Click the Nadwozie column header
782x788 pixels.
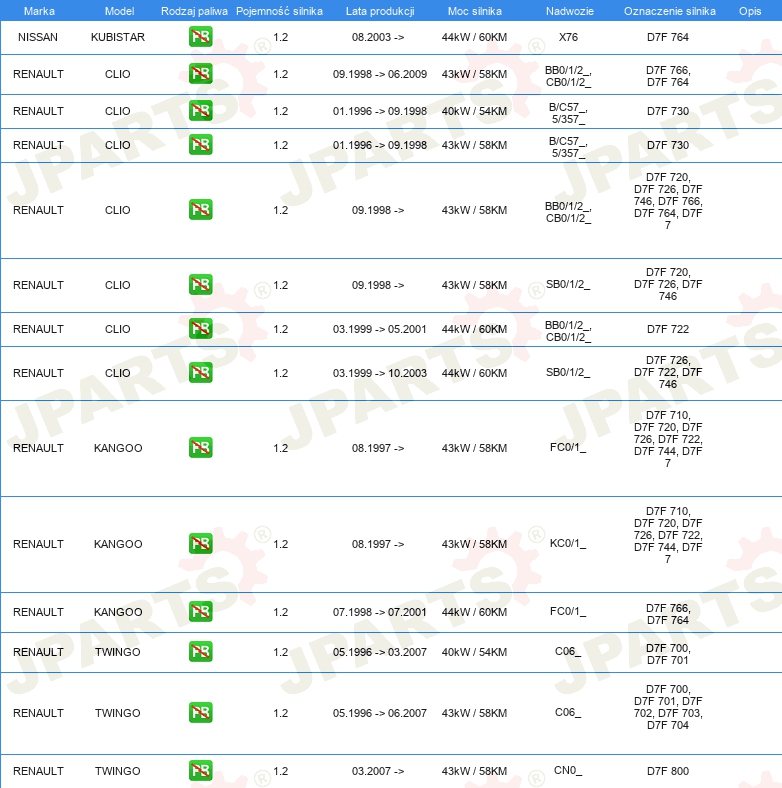(569, 11)
